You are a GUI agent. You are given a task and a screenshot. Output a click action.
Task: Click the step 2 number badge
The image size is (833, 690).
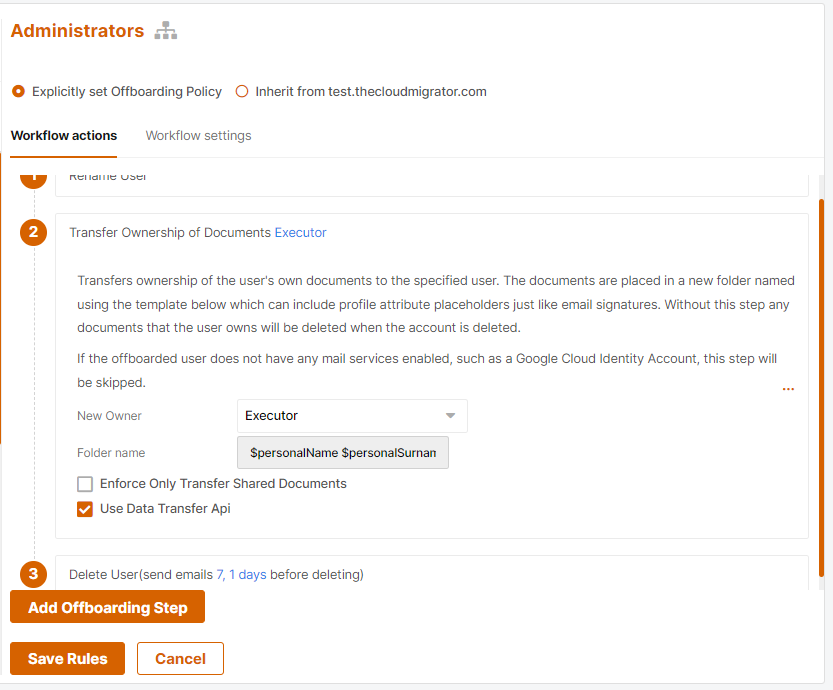(33, 233)
